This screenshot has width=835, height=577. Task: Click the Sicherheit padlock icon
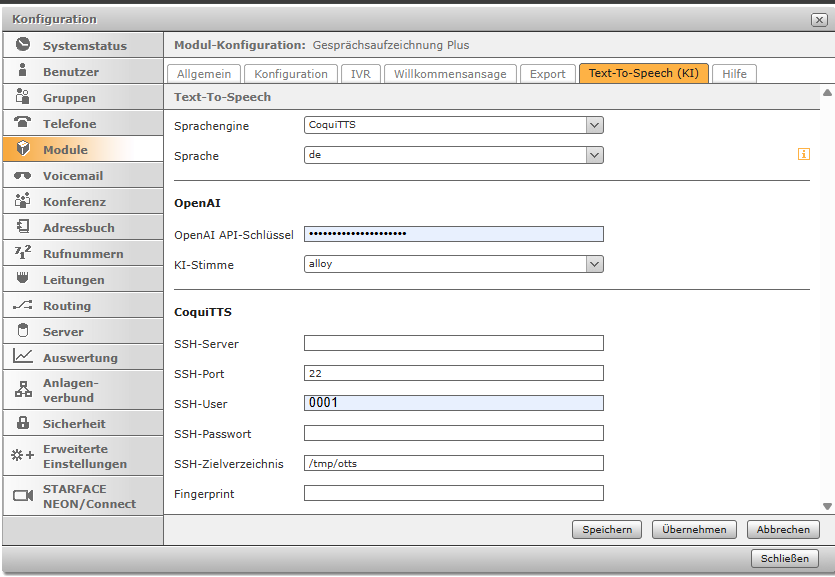[23, 423]
